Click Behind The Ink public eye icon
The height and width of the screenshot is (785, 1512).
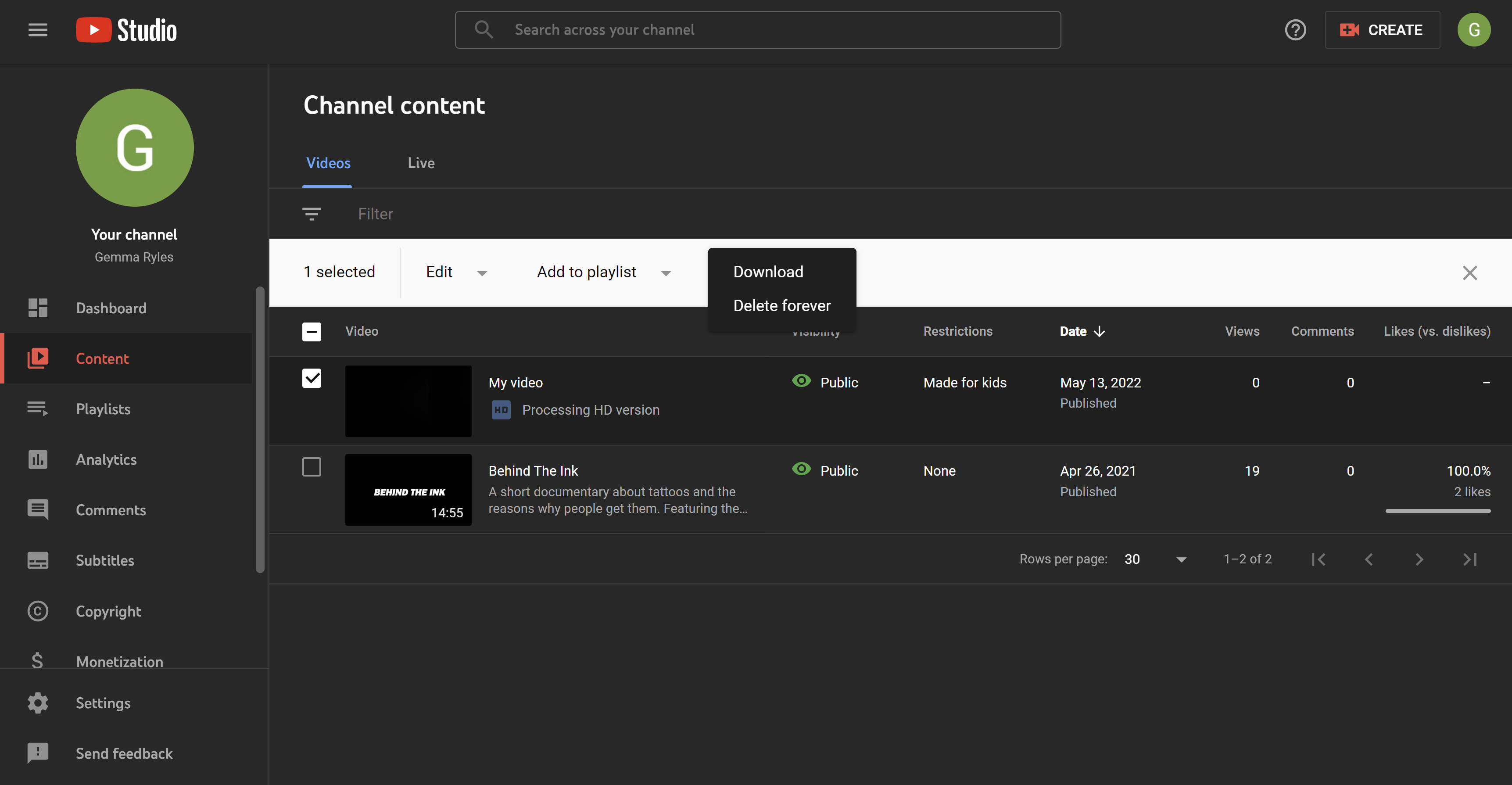[801, 470]
